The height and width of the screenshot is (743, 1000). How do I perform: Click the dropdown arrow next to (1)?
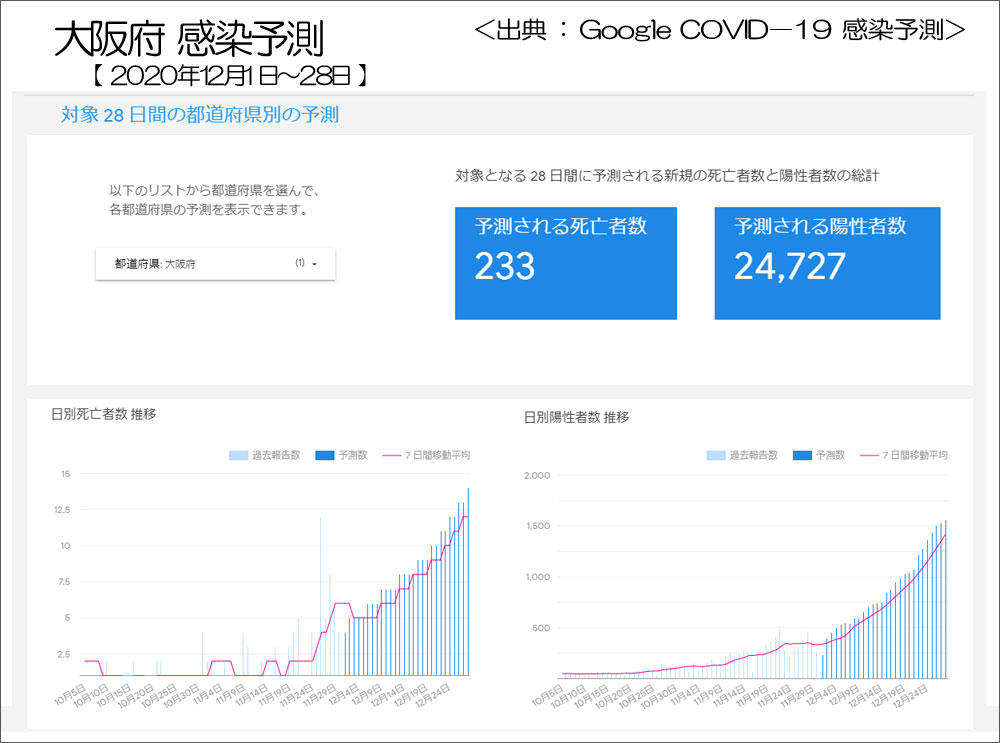click(314, 264)
